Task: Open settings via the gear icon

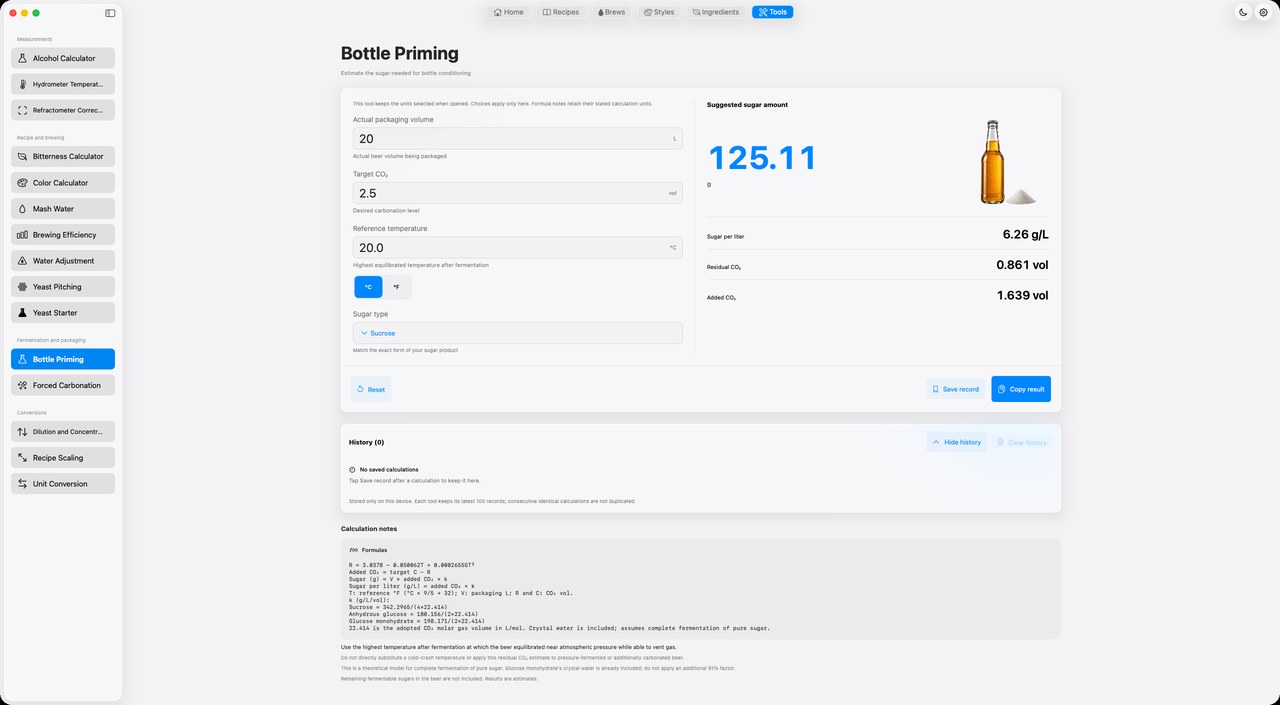Action: click(x=1263, y=12)
